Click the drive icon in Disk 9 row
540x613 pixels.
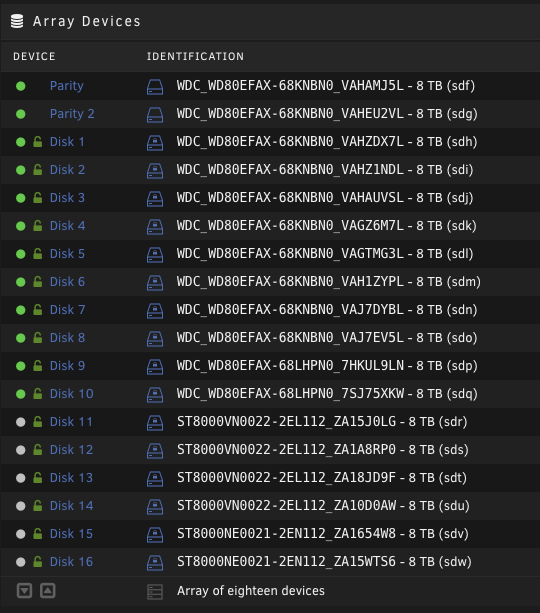[x=155, y=366]
